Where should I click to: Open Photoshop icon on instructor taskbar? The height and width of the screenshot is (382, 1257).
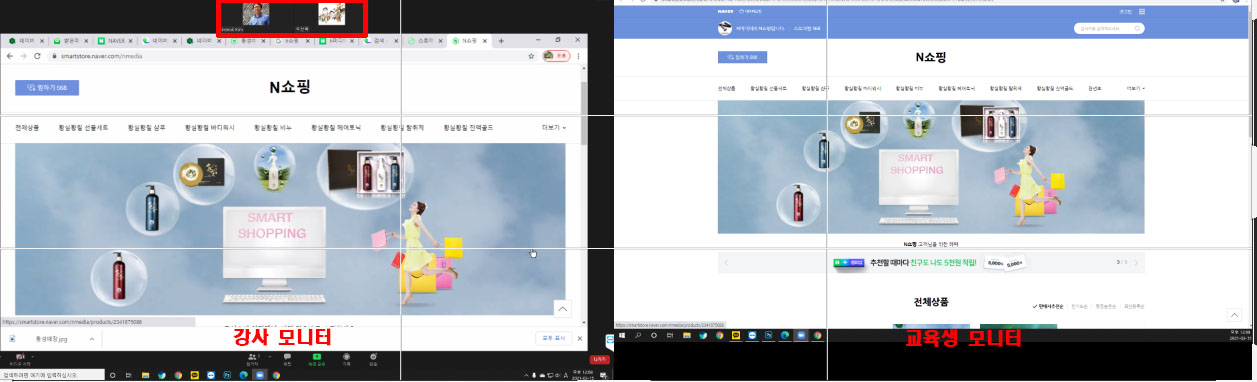pos(227,376)
